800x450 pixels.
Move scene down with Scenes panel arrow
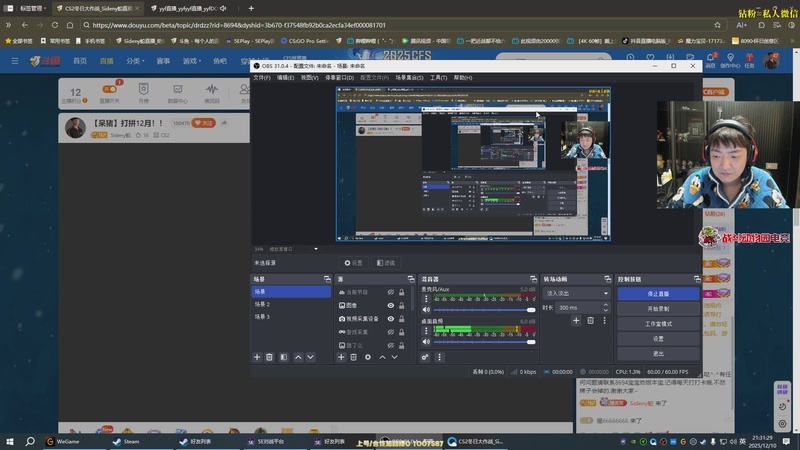pos(310,357)
